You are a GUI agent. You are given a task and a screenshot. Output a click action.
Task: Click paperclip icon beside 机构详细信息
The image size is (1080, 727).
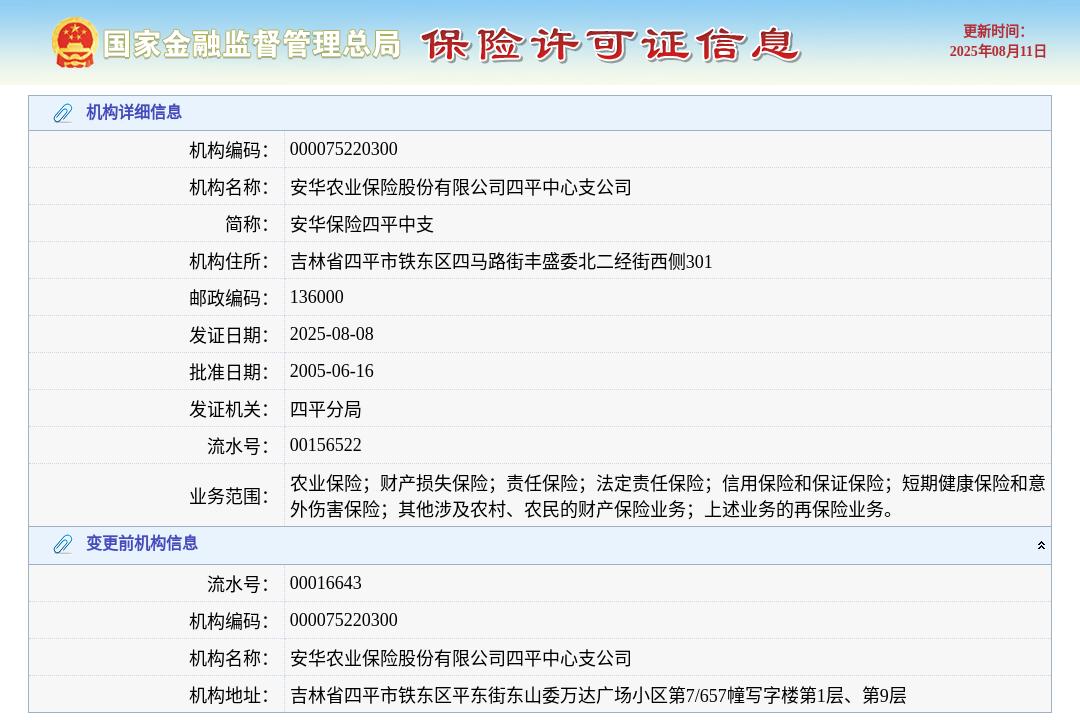(x=63, y=113)
